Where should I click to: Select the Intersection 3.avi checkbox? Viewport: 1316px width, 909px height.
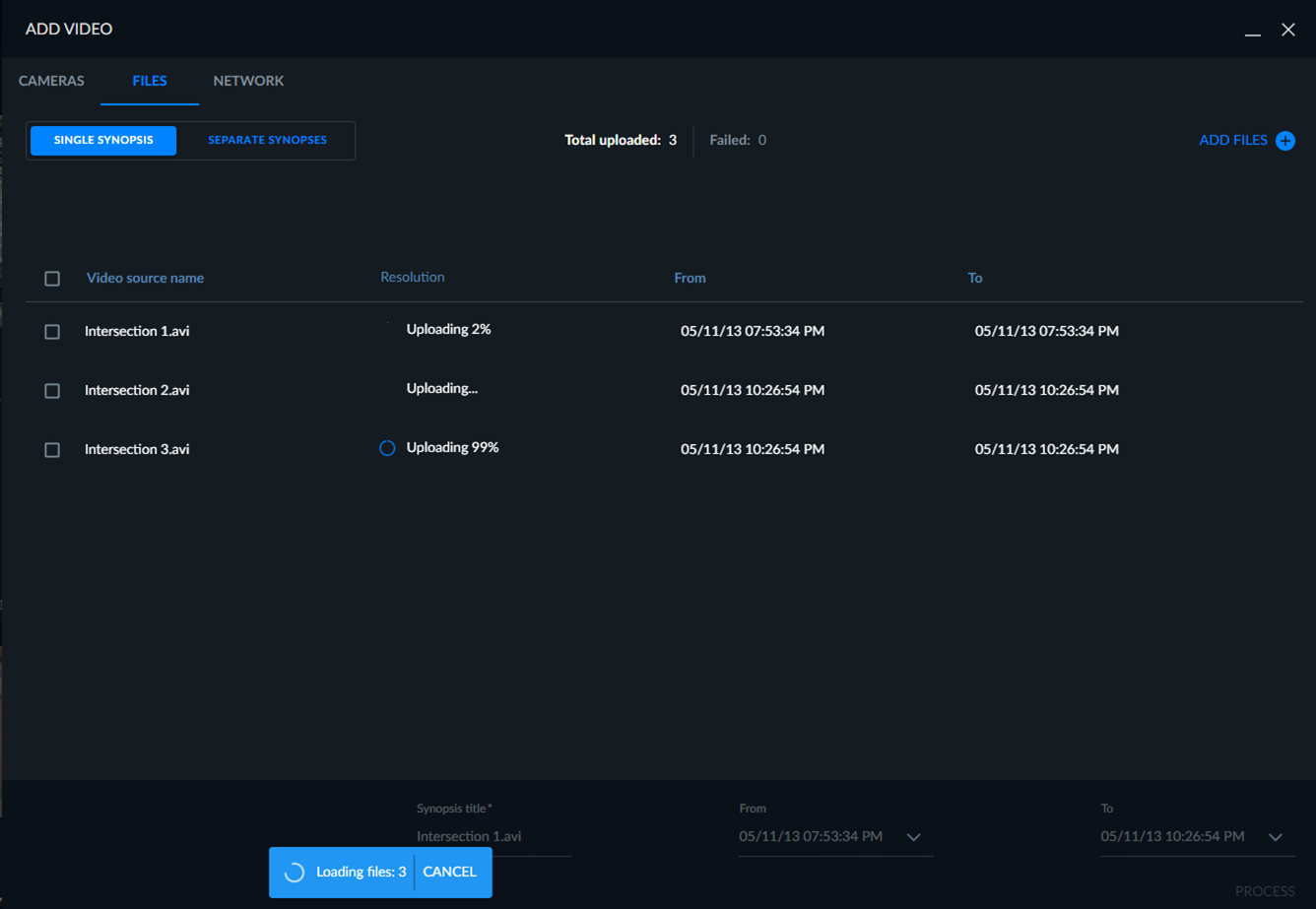coord(52,450)
